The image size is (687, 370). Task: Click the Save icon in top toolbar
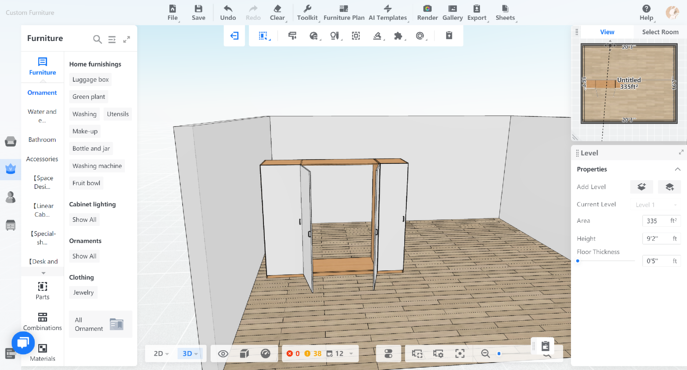(198, 13)
